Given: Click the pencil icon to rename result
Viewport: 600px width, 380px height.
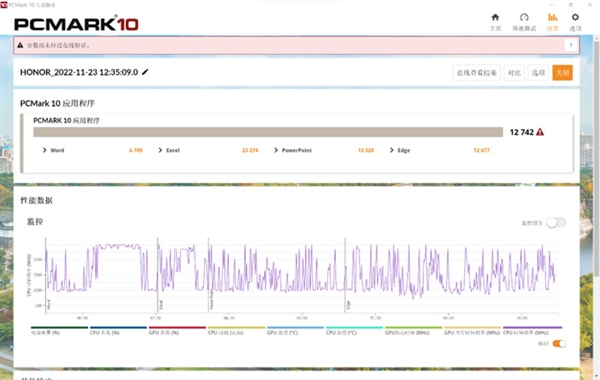Looking at the screenshot, I should pos(145,72).
